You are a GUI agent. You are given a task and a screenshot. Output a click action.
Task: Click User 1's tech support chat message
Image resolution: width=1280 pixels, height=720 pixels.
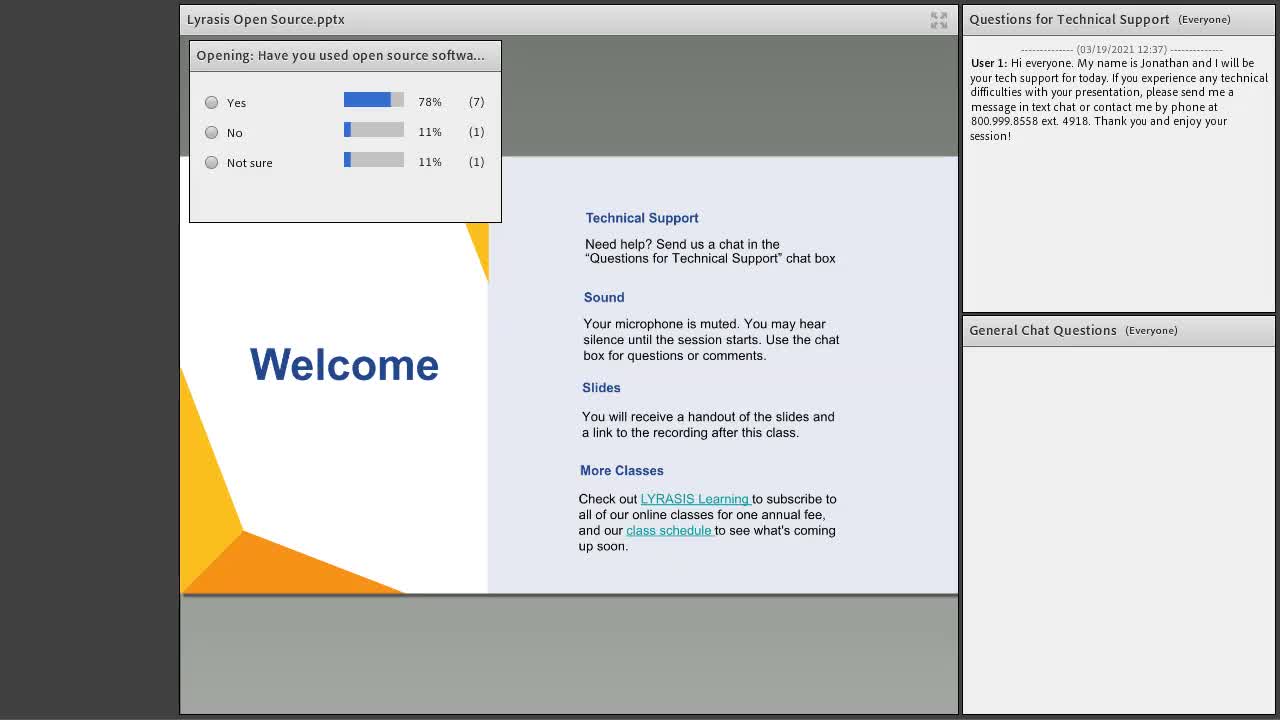tap(1119, 99)
